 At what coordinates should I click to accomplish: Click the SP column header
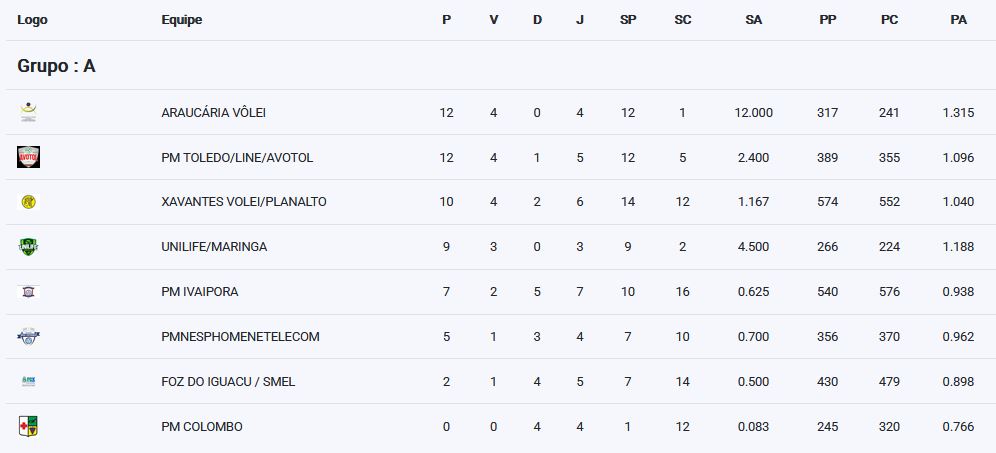point(628,20)
